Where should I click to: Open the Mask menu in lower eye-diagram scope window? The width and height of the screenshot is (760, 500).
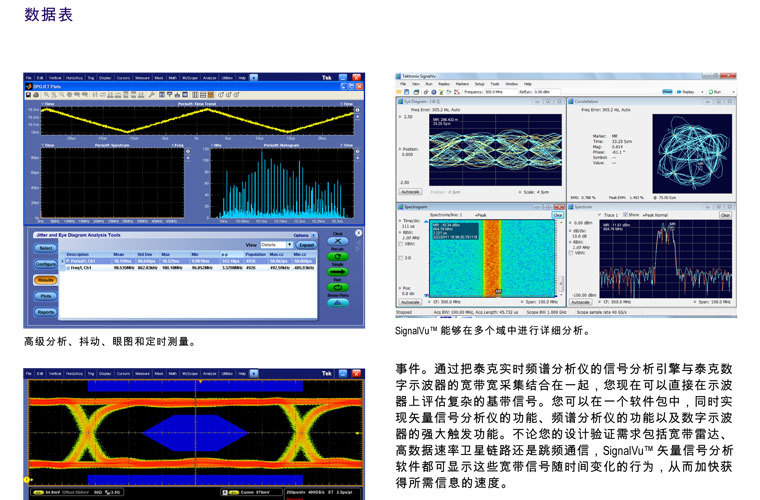pyautogui.click(x=158, y=374)
